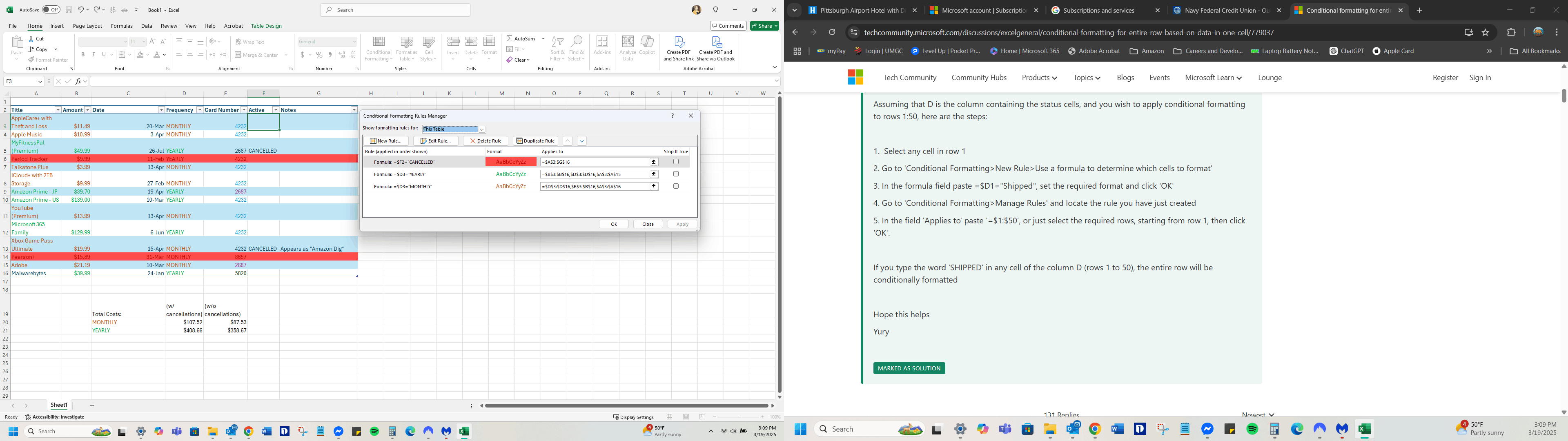The width and height of the screenshot is (1568, 441).
Task: Delete the selected conditional formatting rule
Action: [x=485, y=141]
